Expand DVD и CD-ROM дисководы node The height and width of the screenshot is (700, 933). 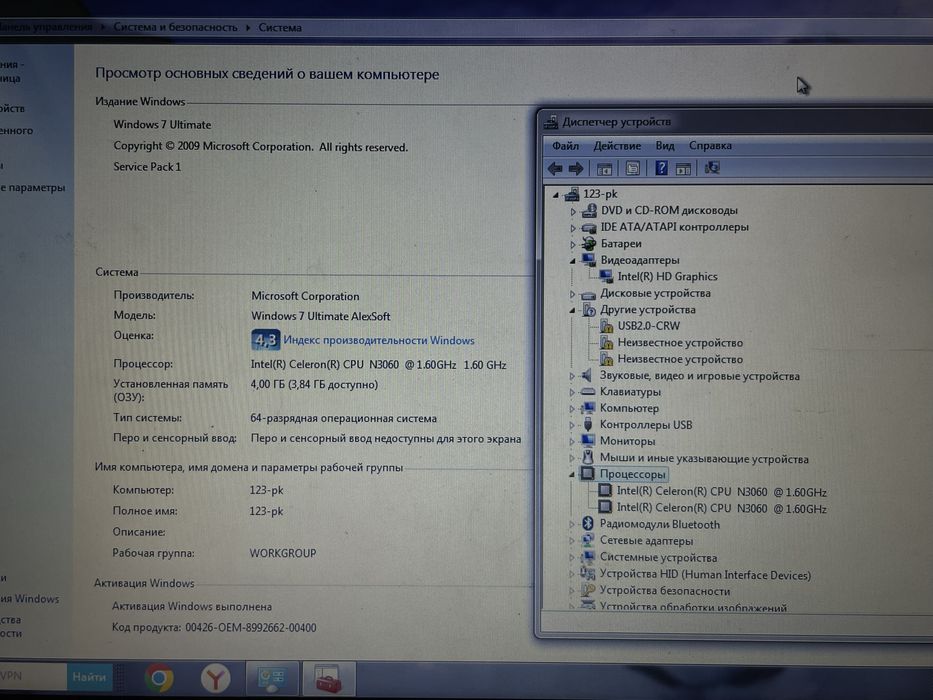[x=572, y=211]
